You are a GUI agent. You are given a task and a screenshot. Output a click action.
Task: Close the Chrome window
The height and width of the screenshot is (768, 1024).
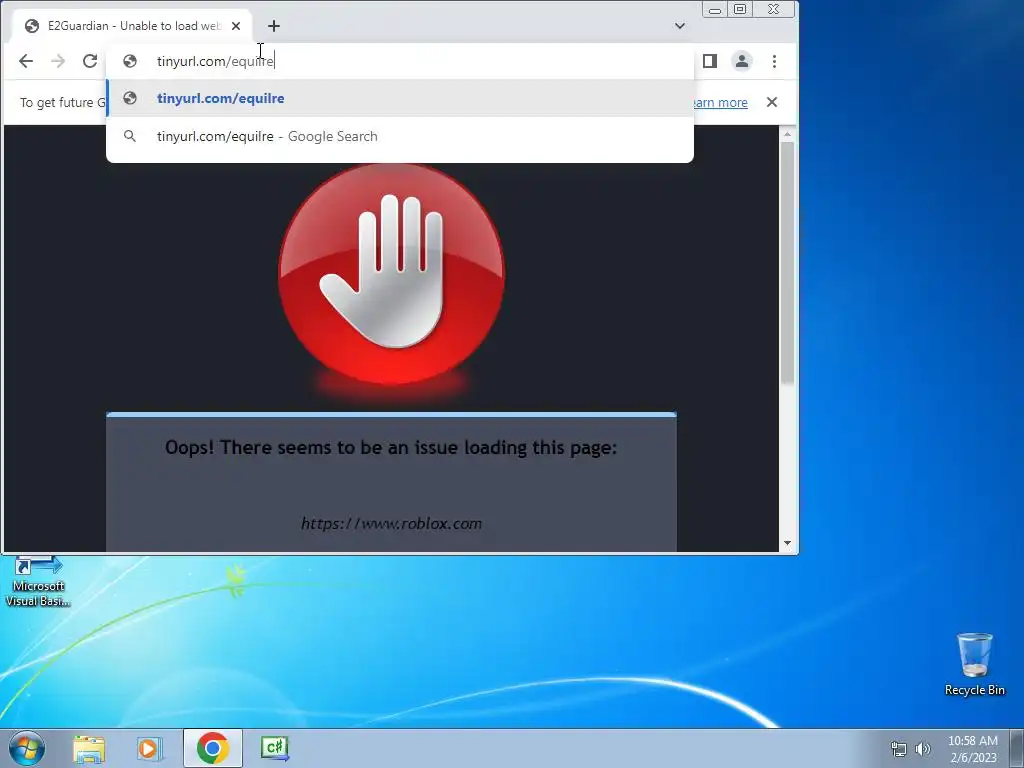point(774,9)
